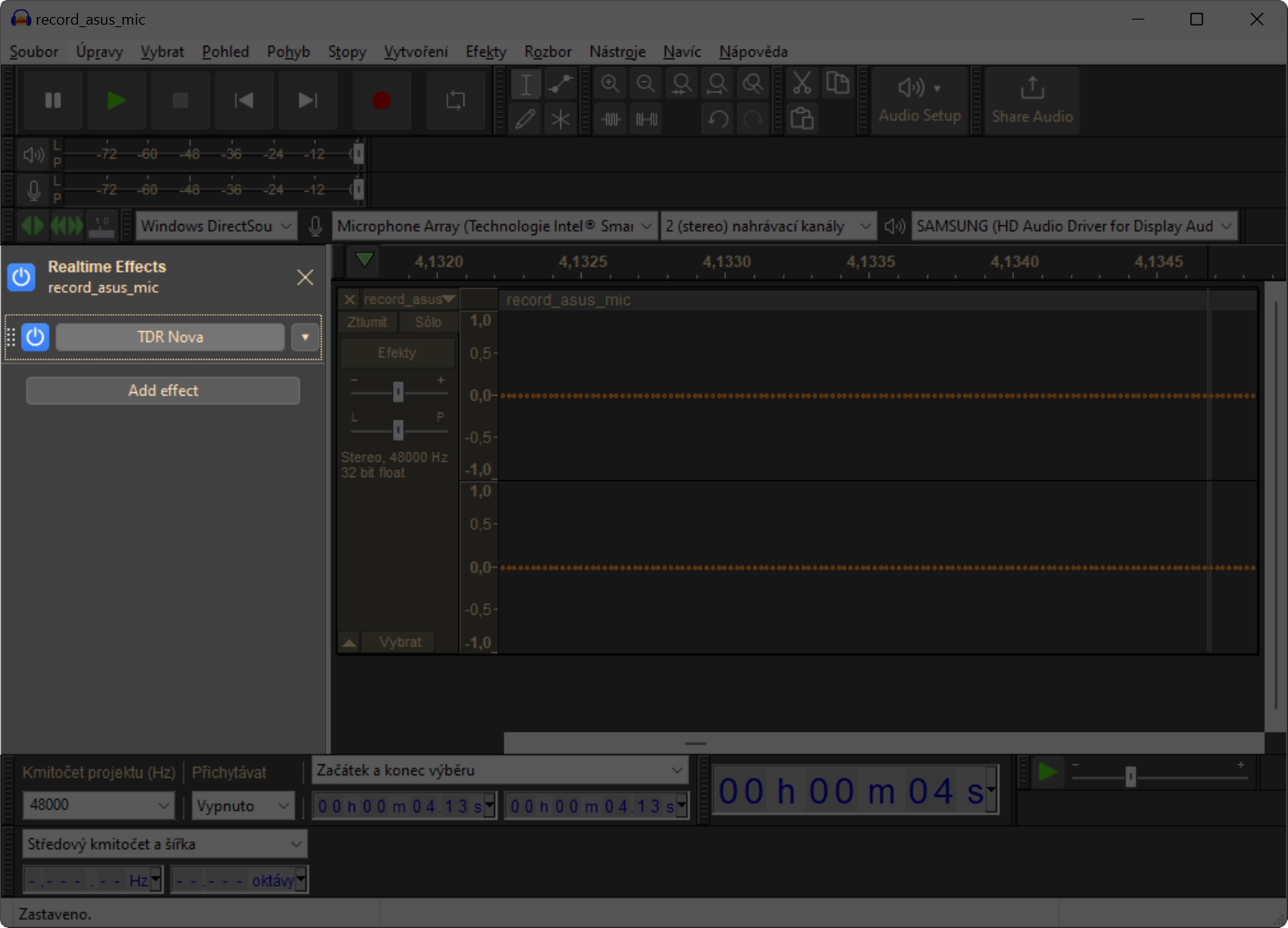Viewport: 1288px width, 928px height.
Task: Toggle Realtime Effects master power button
Action: pos(21,277)
